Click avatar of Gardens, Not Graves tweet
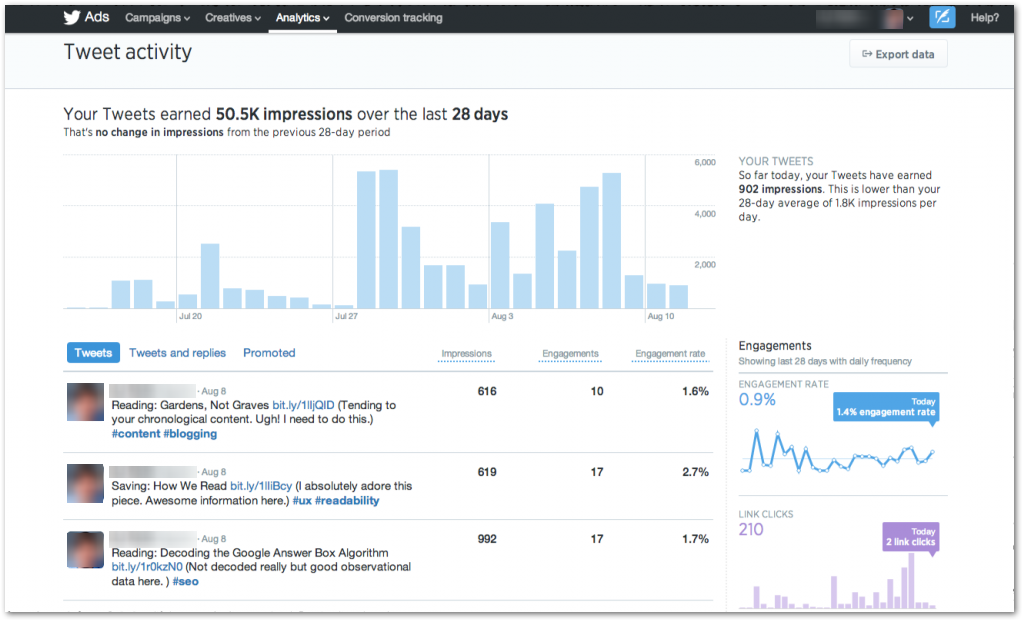 point(85,402)
